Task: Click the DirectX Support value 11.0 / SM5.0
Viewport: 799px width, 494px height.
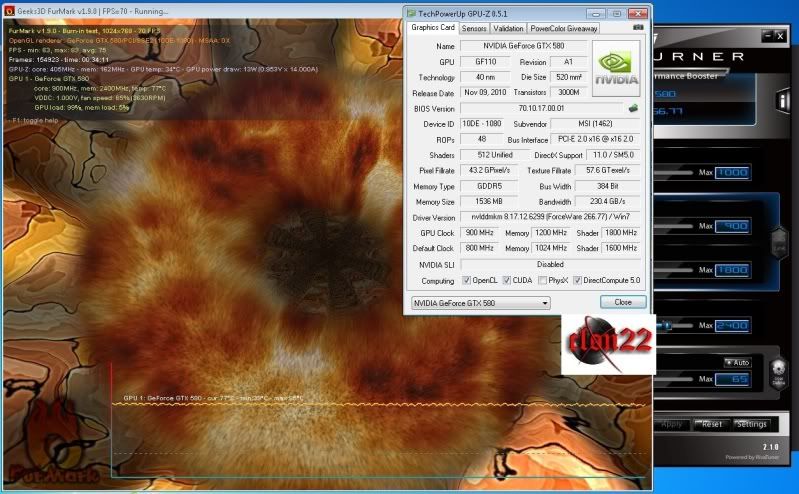Action: tap(613, 155)
